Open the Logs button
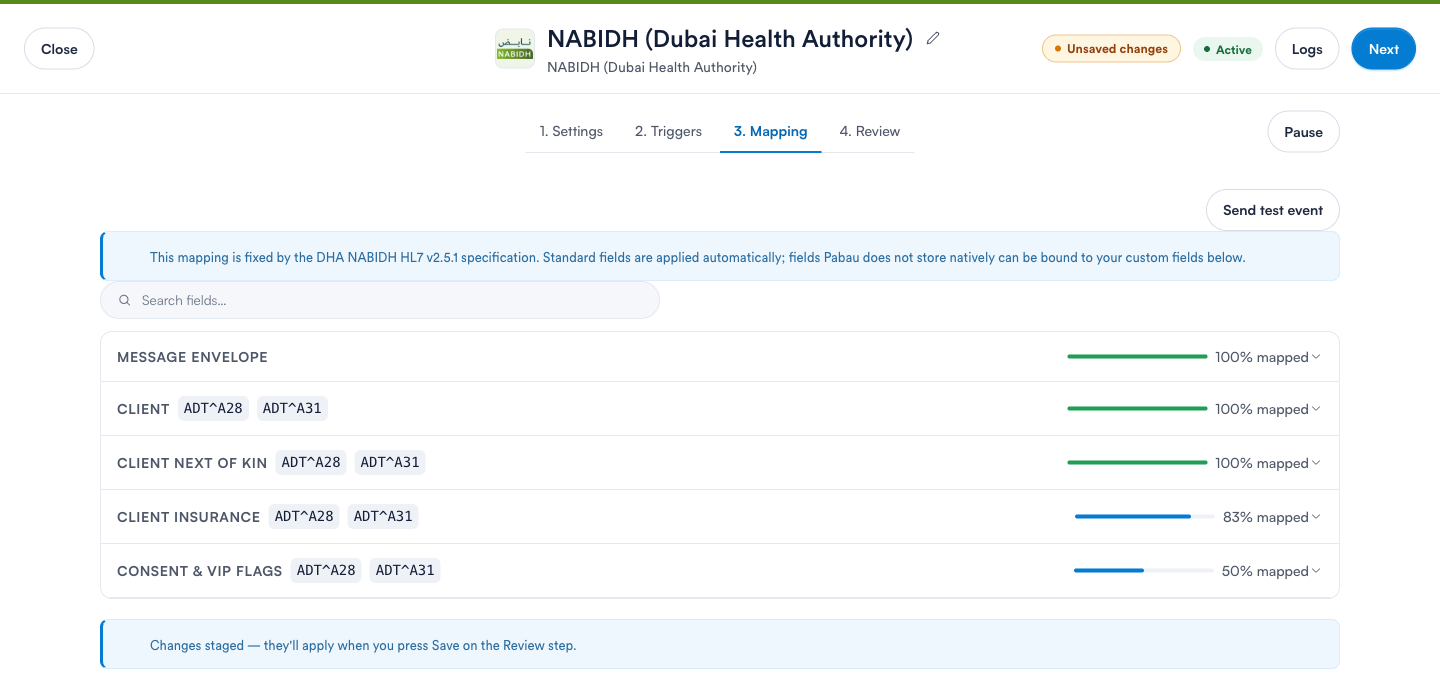1440x700 pixels. click(1307, 49)
